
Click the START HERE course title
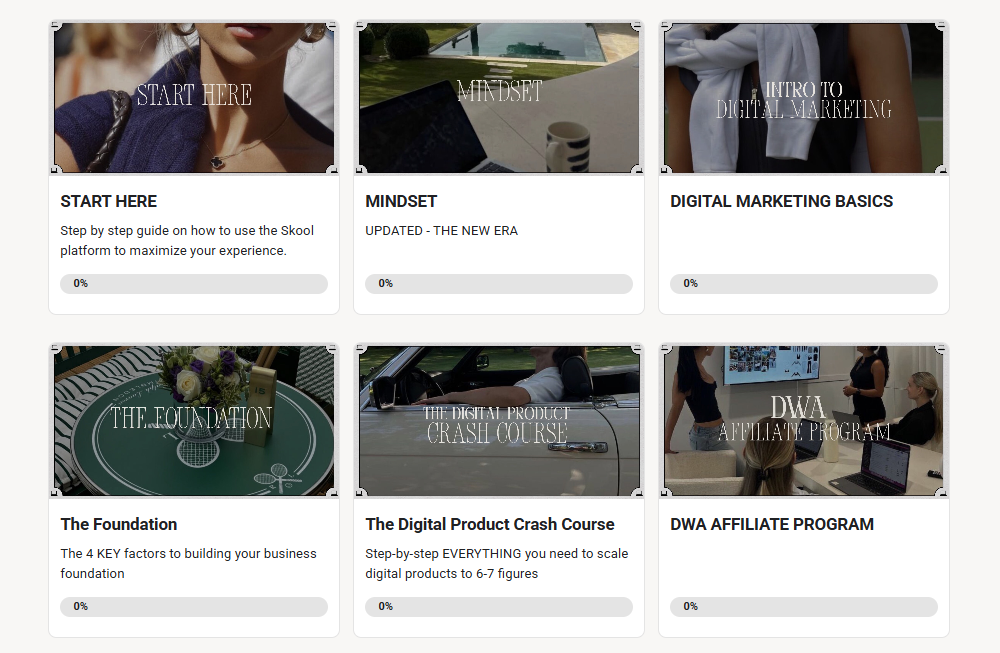click(109, 201)
